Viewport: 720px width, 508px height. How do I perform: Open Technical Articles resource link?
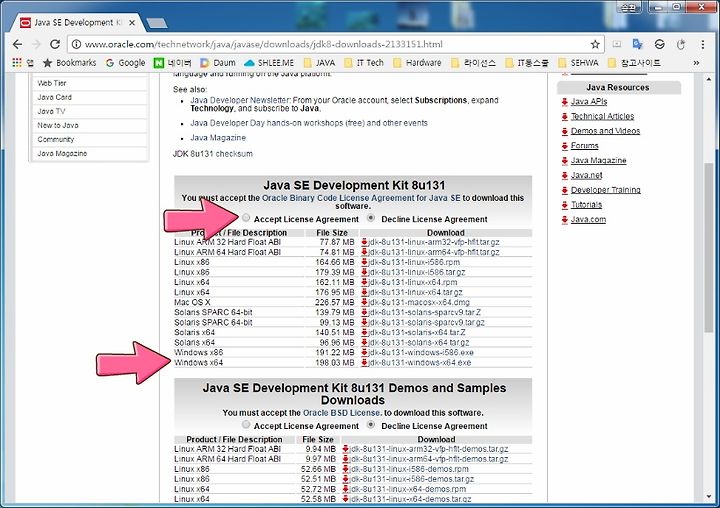pos(602,116)
